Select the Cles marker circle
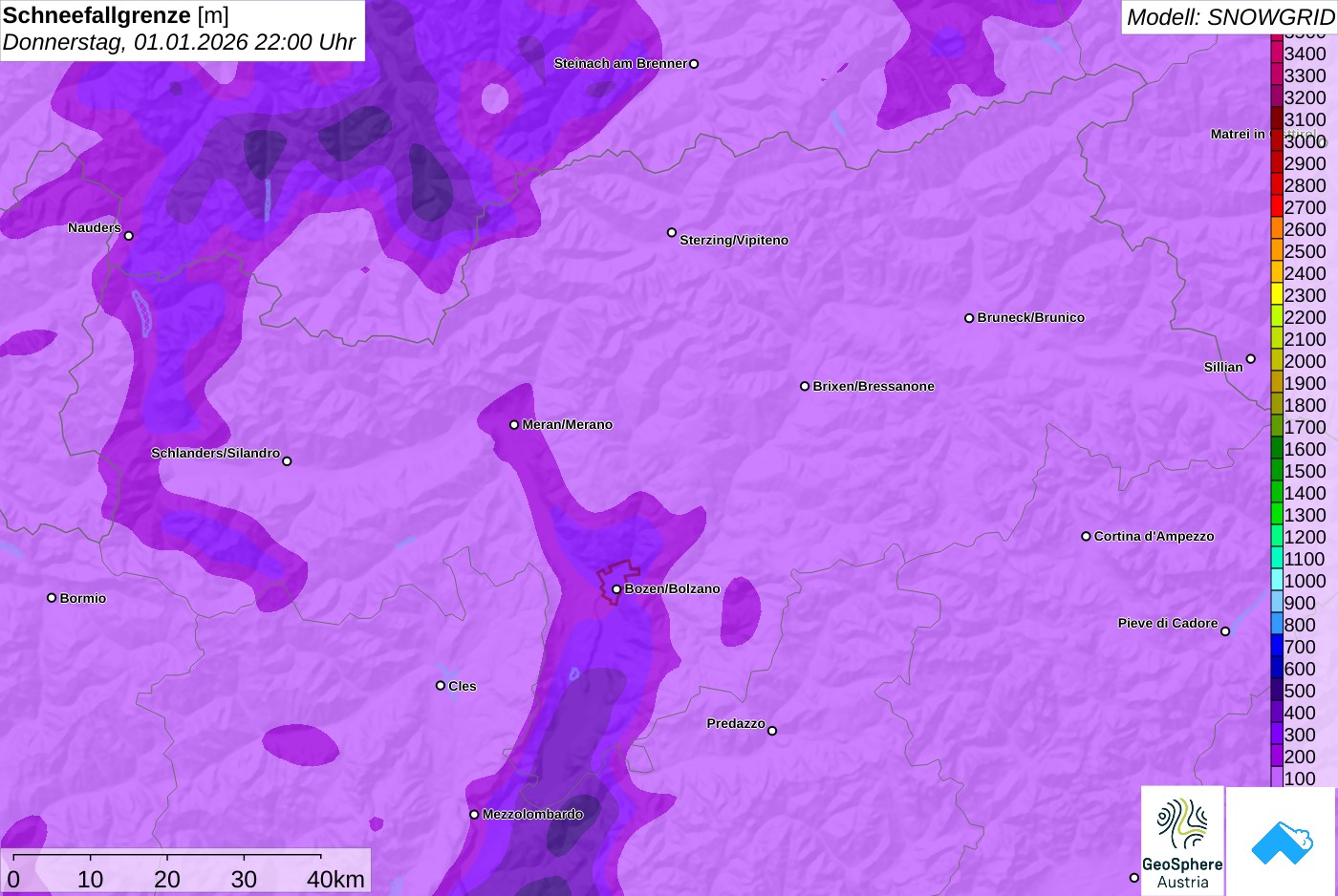This screenshot has width=1338, height=896. (441, 686)
